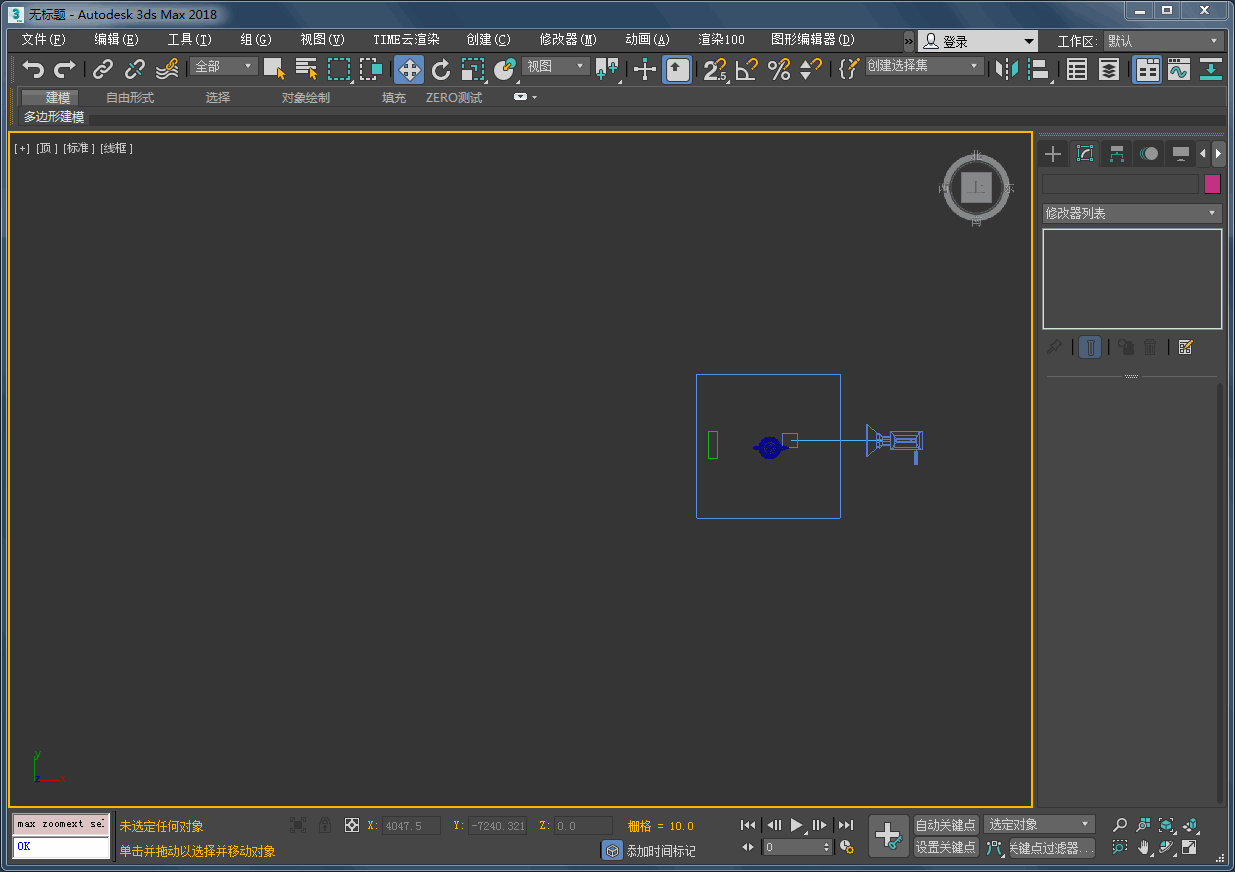
Task: Open the 选定对象 key filter dropdown
Action: pyautogui.click(x=1039, y=824)
